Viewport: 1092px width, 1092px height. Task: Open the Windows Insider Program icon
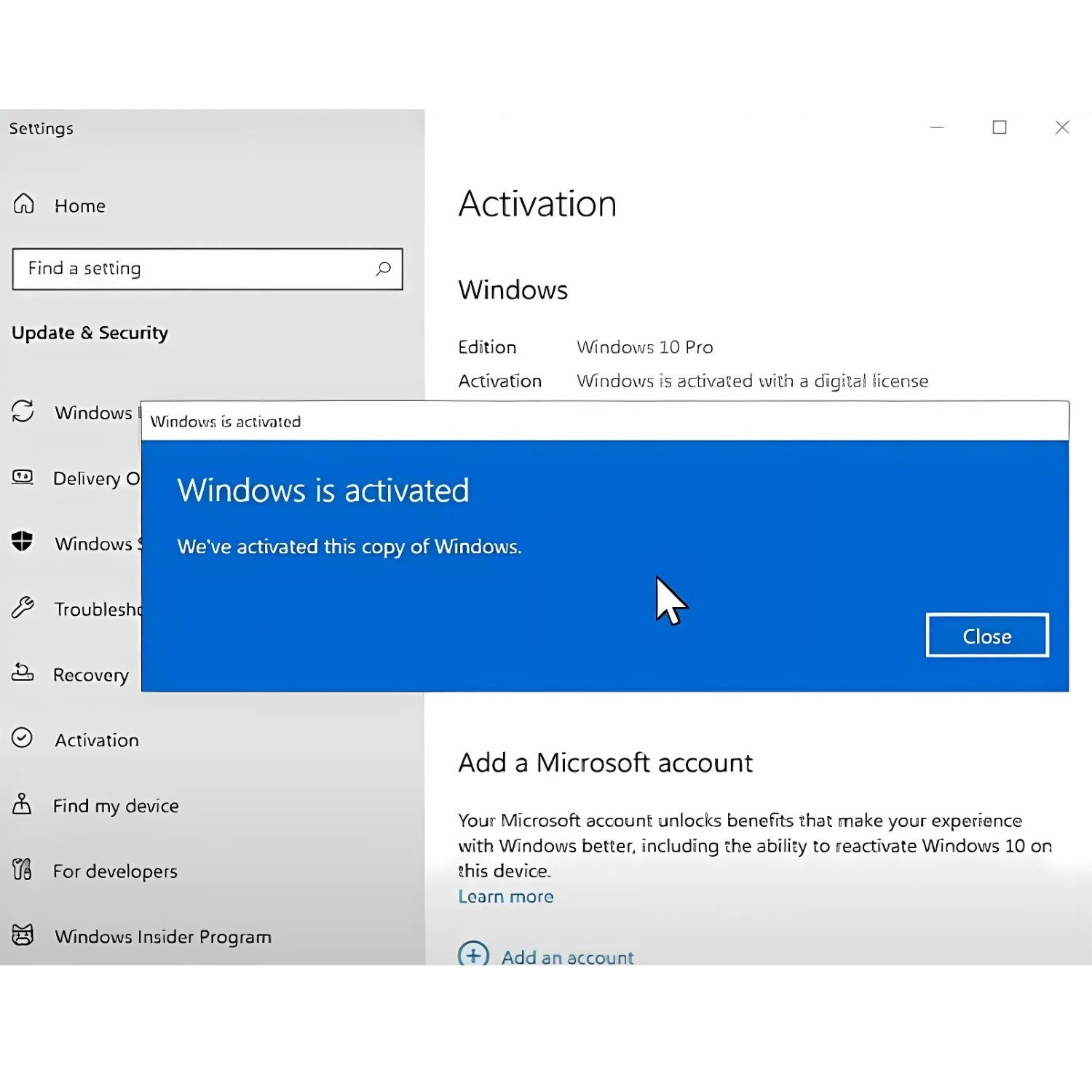(22, 936)
